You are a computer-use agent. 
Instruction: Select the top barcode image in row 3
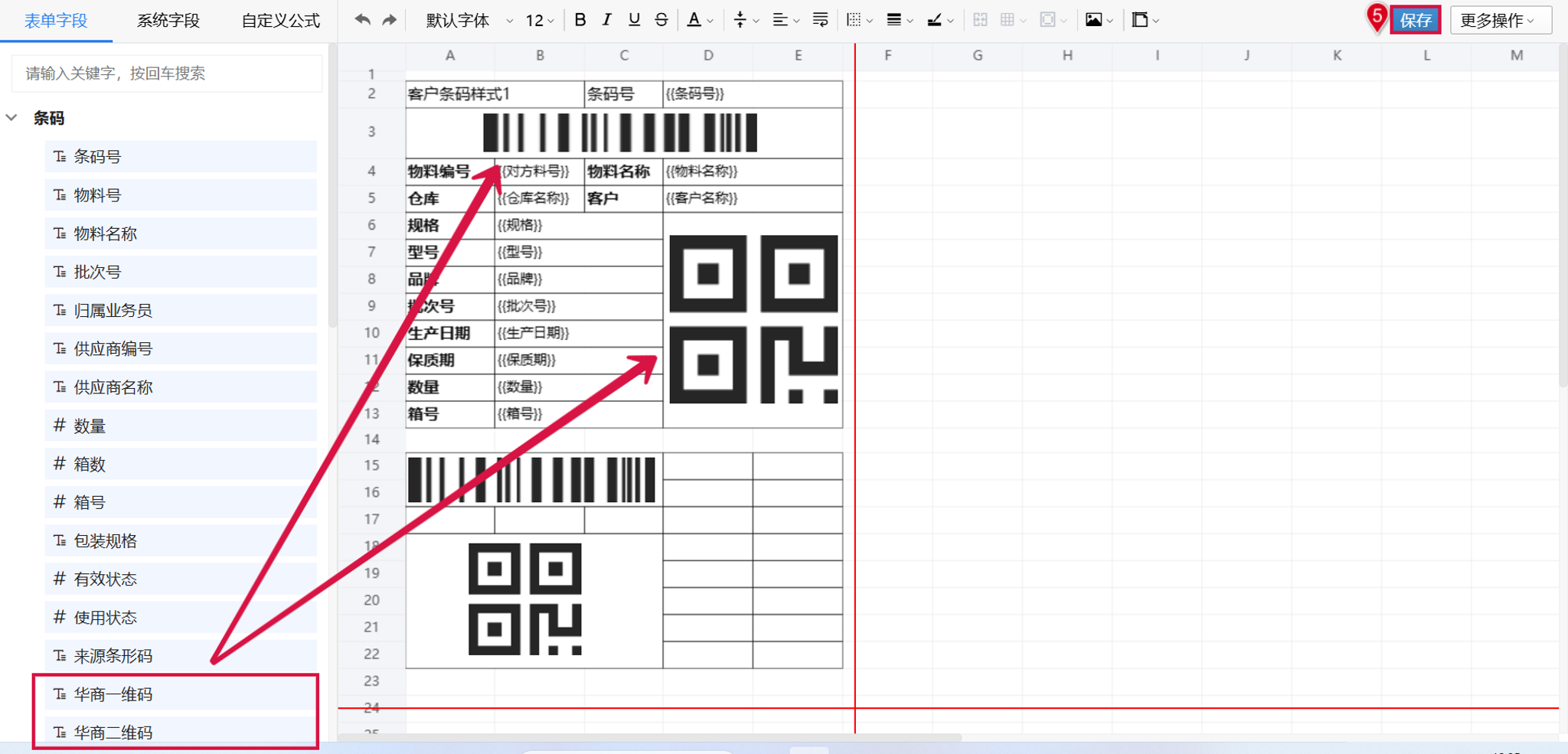tap(620, 132)
